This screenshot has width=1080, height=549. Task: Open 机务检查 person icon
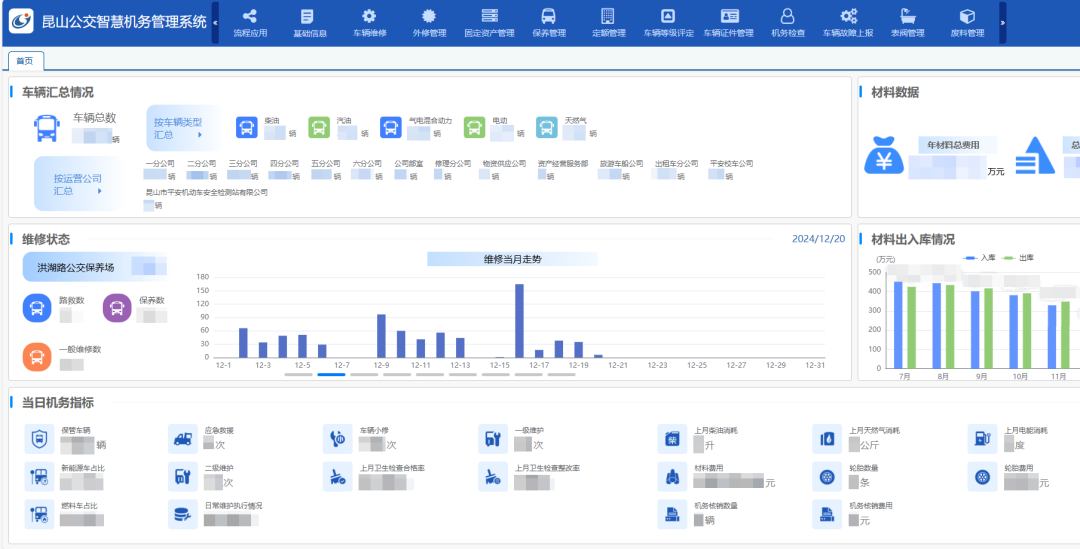[x=788, y=17]
